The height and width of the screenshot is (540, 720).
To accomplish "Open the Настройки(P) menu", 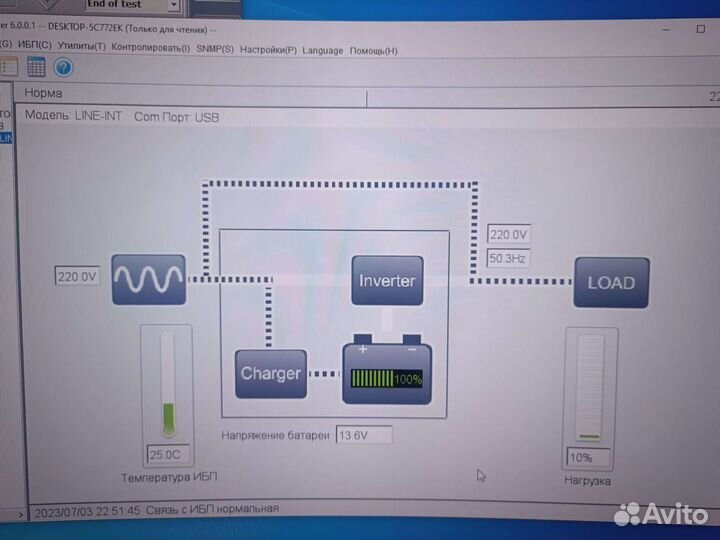I will tap(269, 48).
